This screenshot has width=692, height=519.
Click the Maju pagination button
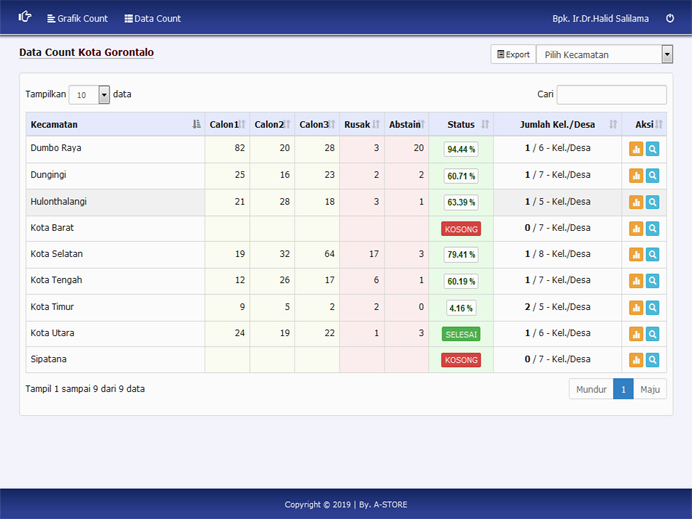650,389
